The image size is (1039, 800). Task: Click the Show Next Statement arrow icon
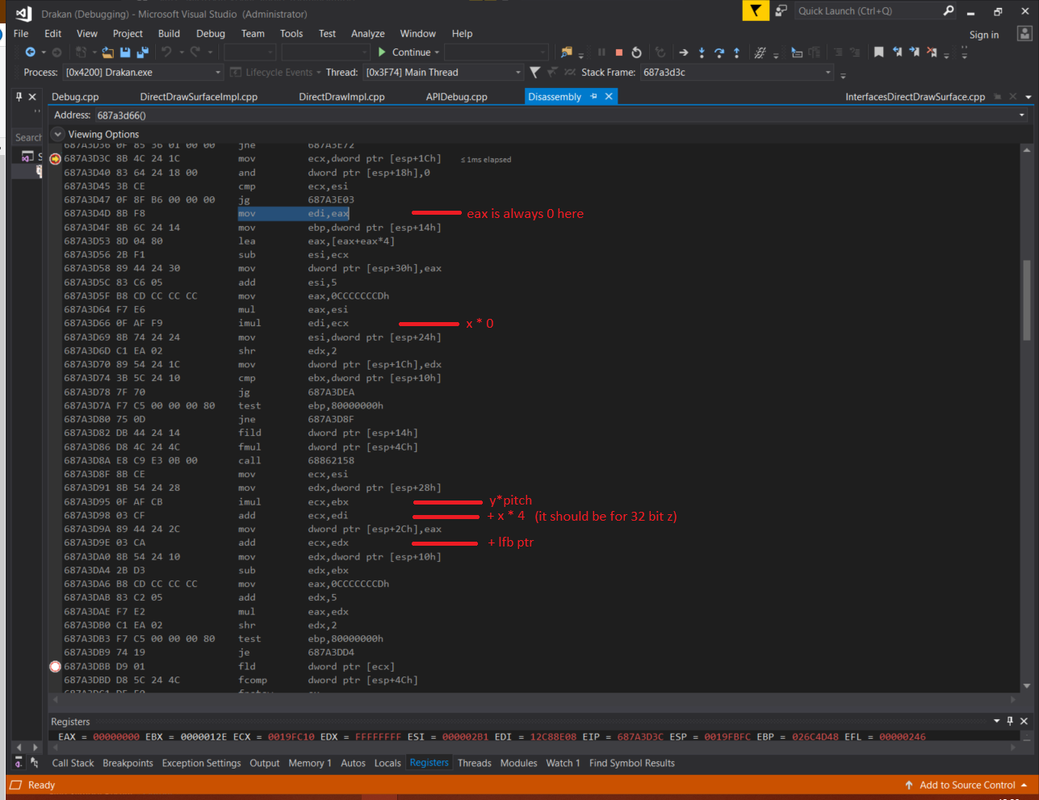pyautogui.click(x=683, y=52)
